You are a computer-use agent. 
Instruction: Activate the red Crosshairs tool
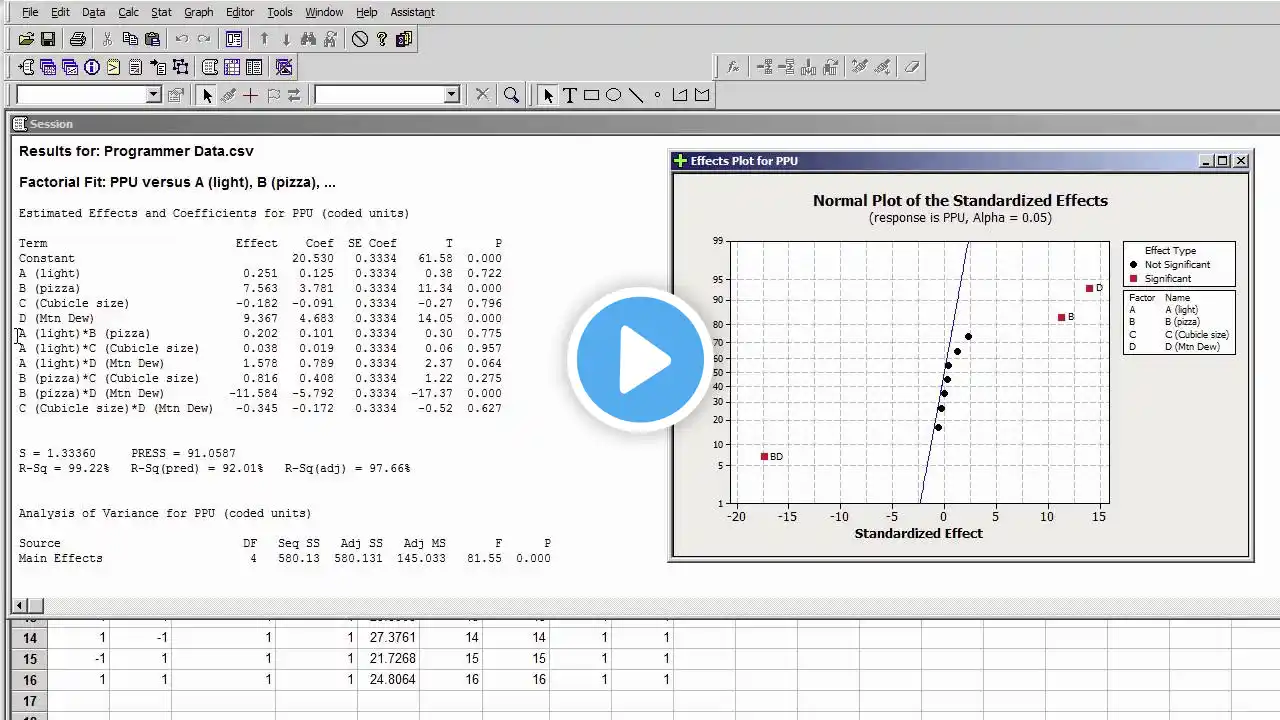coord(250,95)
